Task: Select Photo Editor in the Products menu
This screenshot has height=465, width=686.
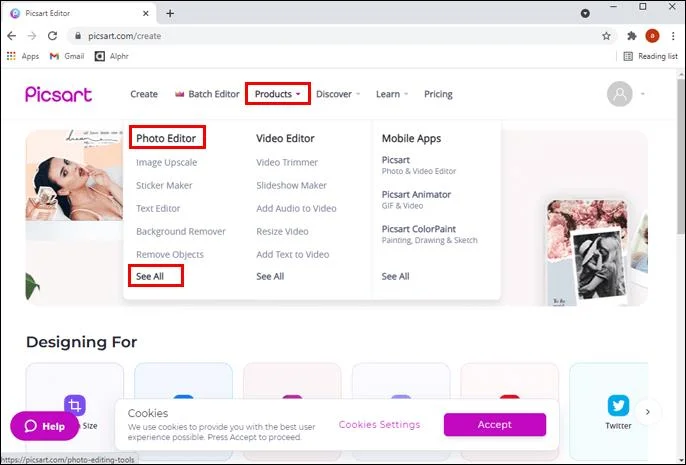Action: point(166,138)
